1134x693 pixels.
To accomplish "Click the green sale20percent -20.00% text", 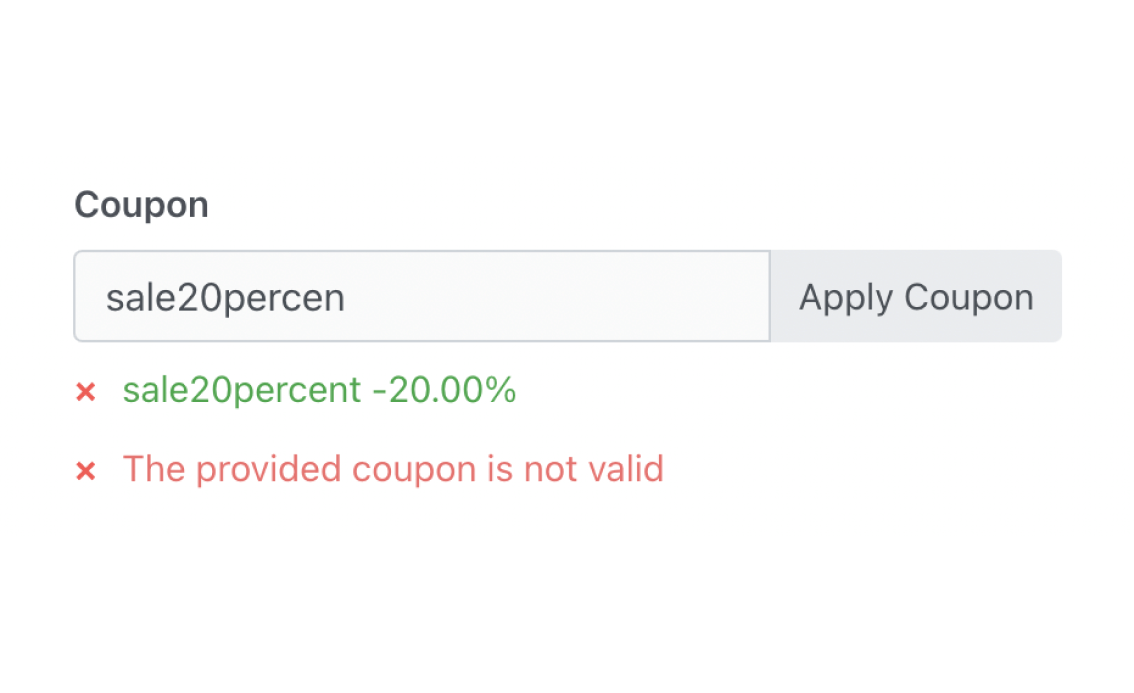I will pyautogui.click(x=319, y=391).
